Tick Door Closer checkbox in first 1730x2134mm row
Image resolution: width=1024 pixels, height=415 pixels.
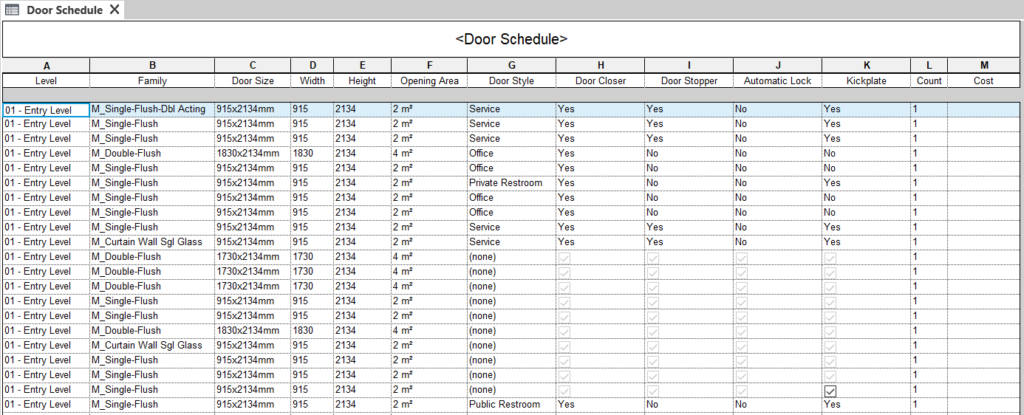567,257
